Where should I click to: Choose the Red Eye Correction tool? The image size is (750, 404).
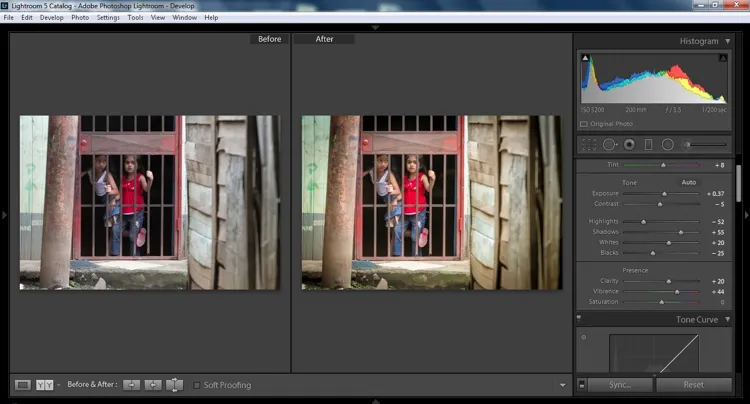[x=629, y=145]
